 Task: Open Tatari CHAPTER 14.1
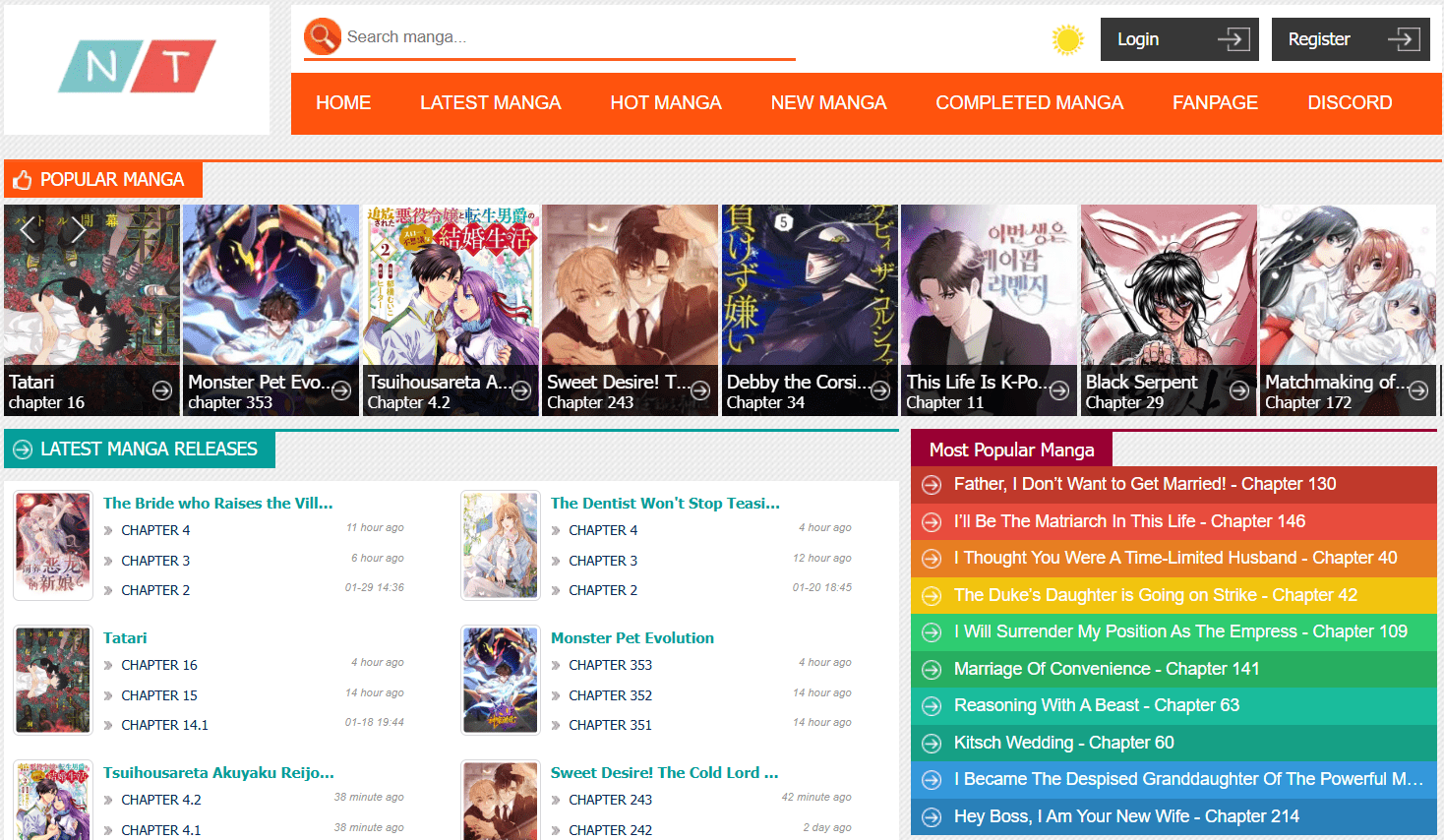(x=164, y=725)
